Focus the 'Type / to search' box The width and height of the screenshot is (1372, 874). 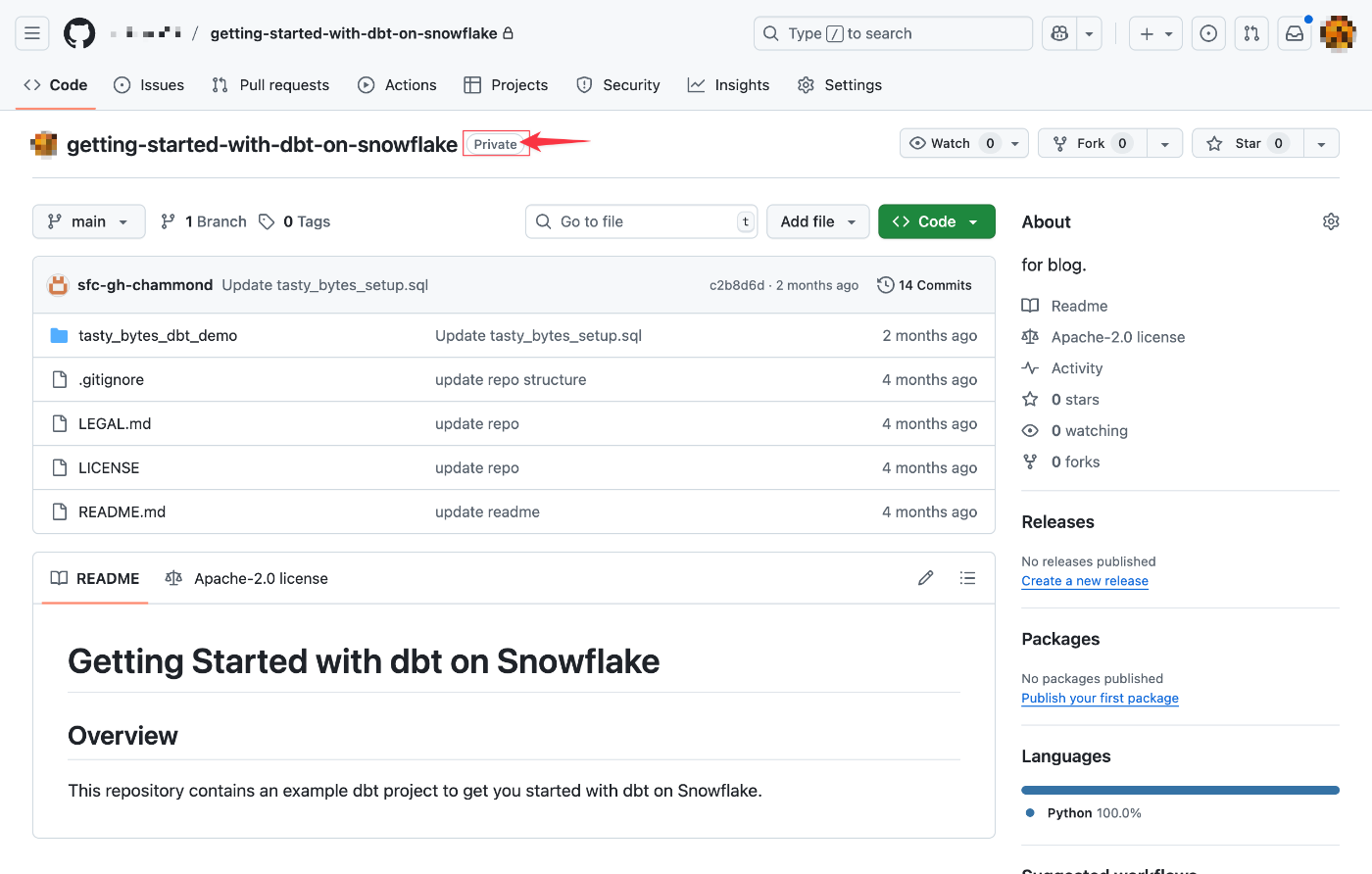(893, 33)
